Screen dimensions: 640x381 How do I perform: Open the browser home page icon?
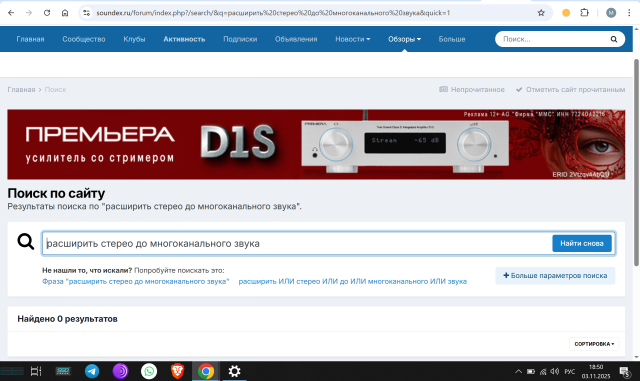tap(65, 13)
